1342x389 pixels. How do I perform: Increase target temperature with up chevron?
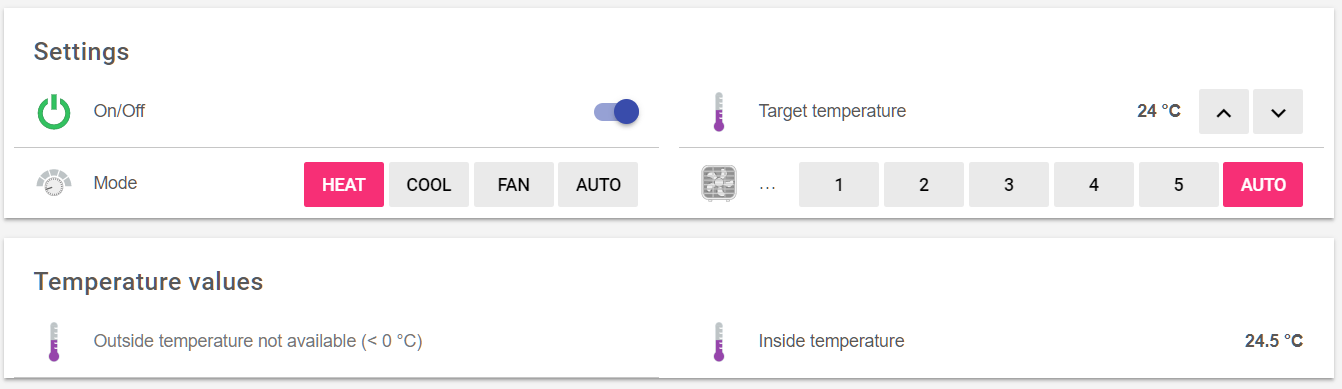click(x=1224, y=111)
